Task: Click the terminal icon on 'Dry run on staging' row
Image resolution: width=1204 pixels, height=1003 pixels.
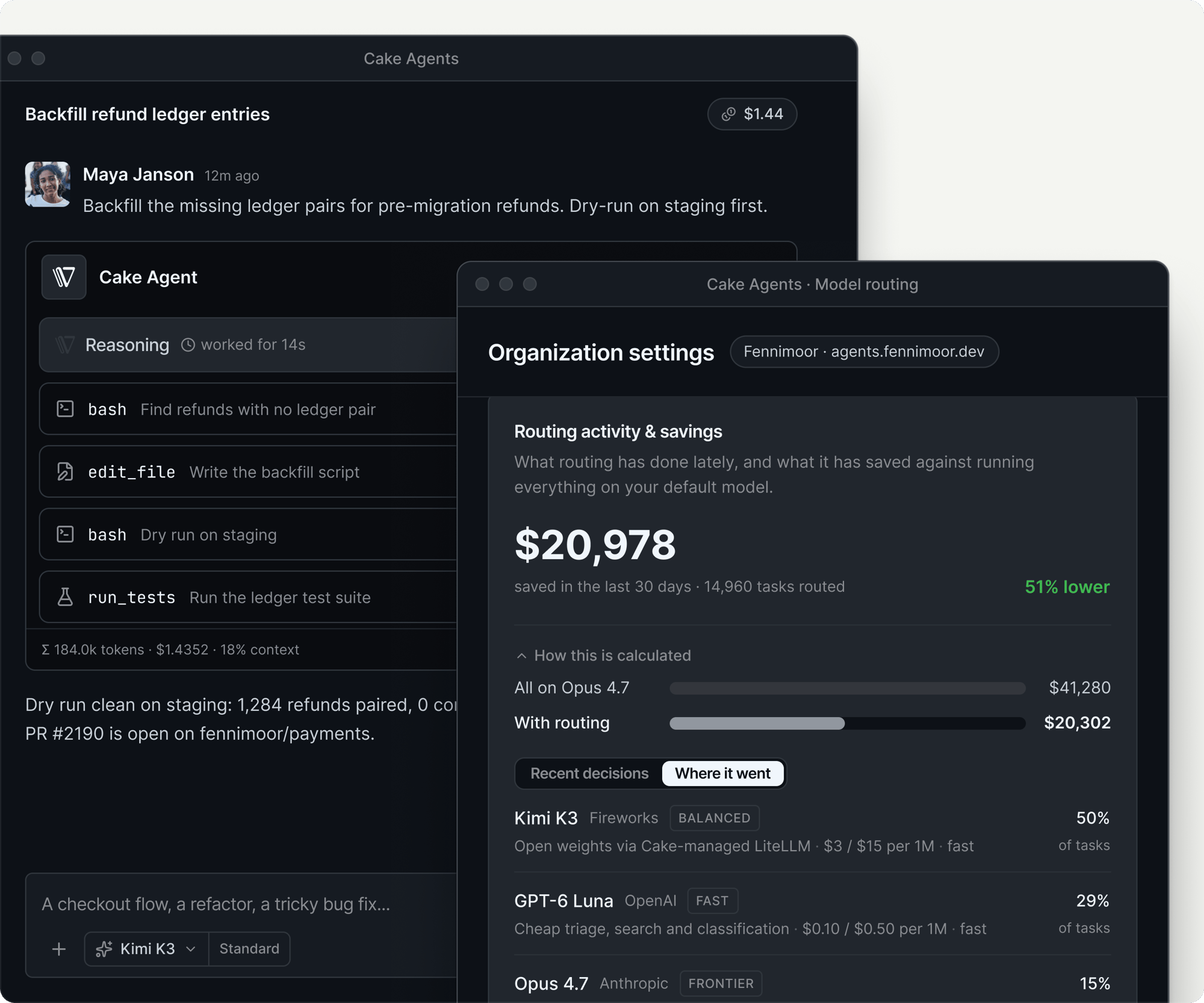Action: click(65, 534)
